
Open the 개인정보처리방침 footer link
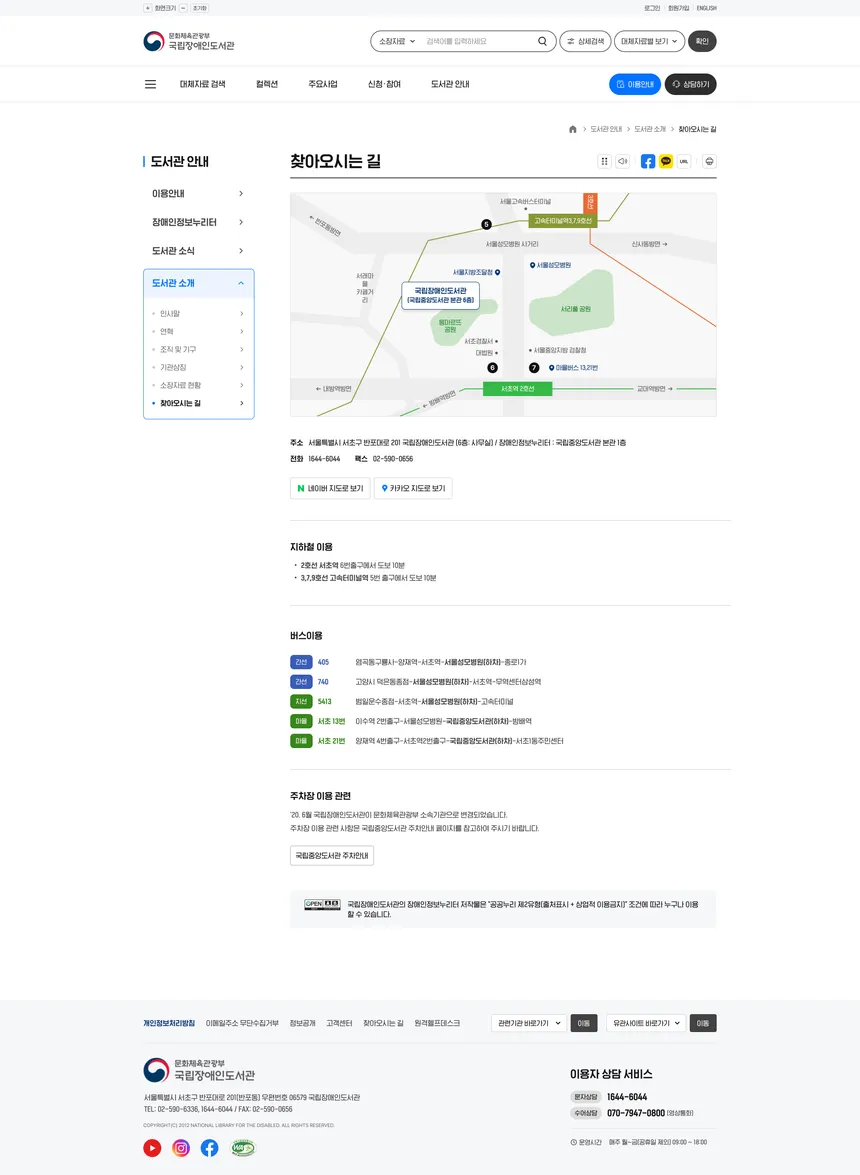169,1023
